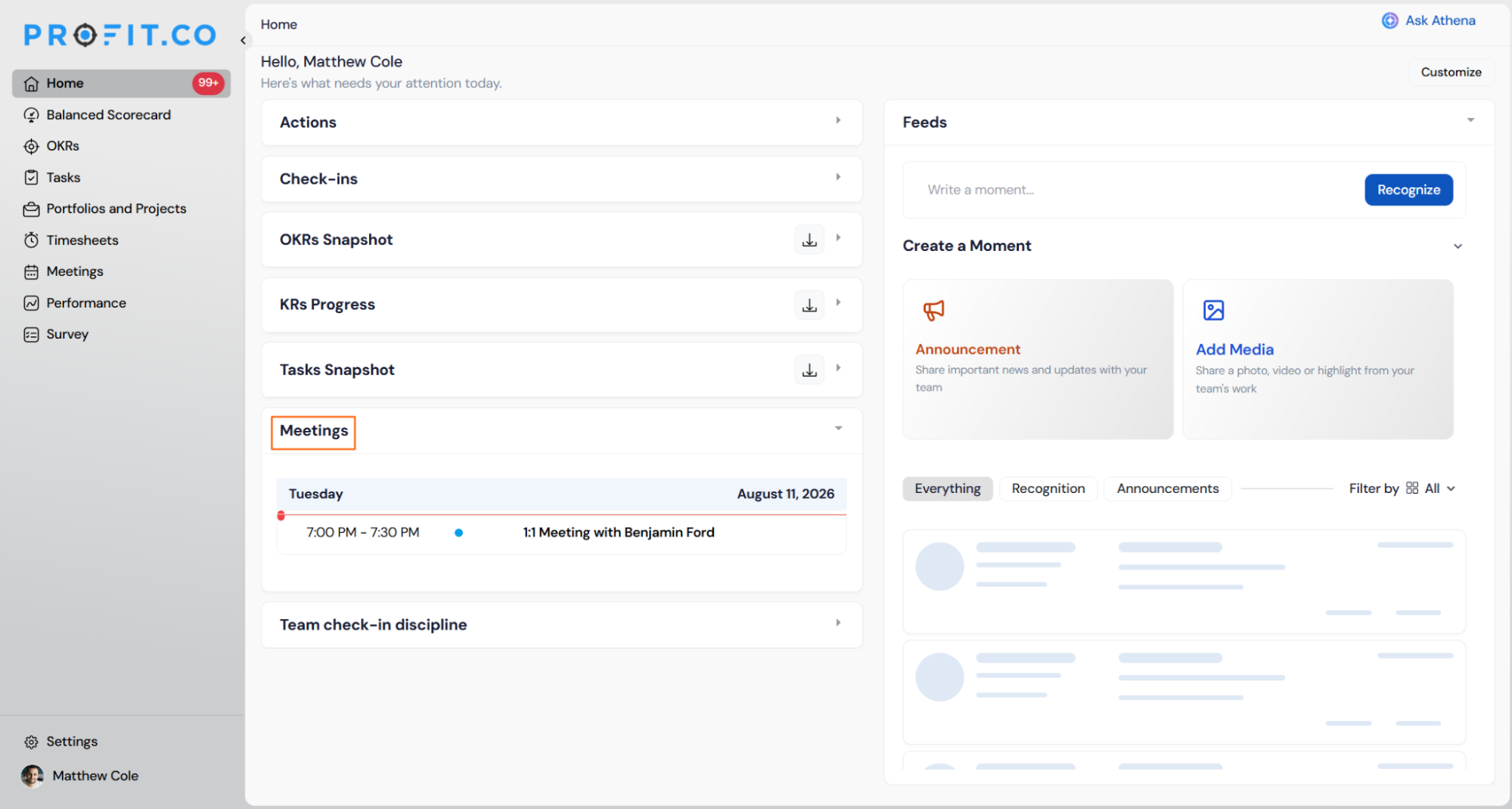Click the Add Media image icon
The image size is (1512, 809).
tap(1213, 310)
